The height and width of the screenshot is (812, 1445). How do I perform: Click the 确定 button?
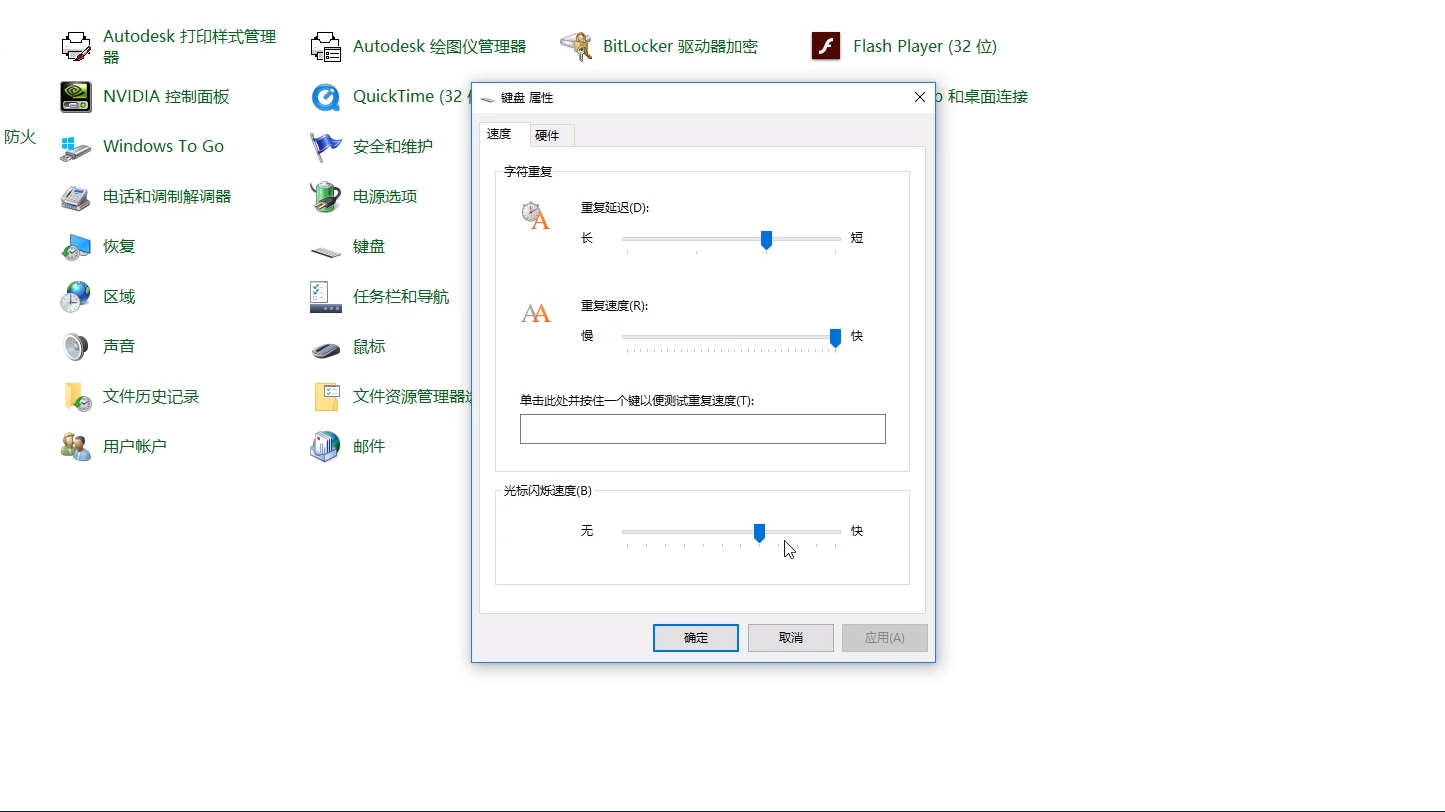tap(696, 638)
